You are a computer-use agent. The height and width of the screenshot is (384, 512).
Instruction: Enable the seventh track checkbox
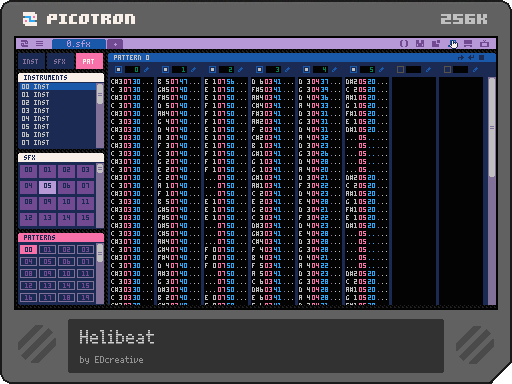tap(400, 70)
